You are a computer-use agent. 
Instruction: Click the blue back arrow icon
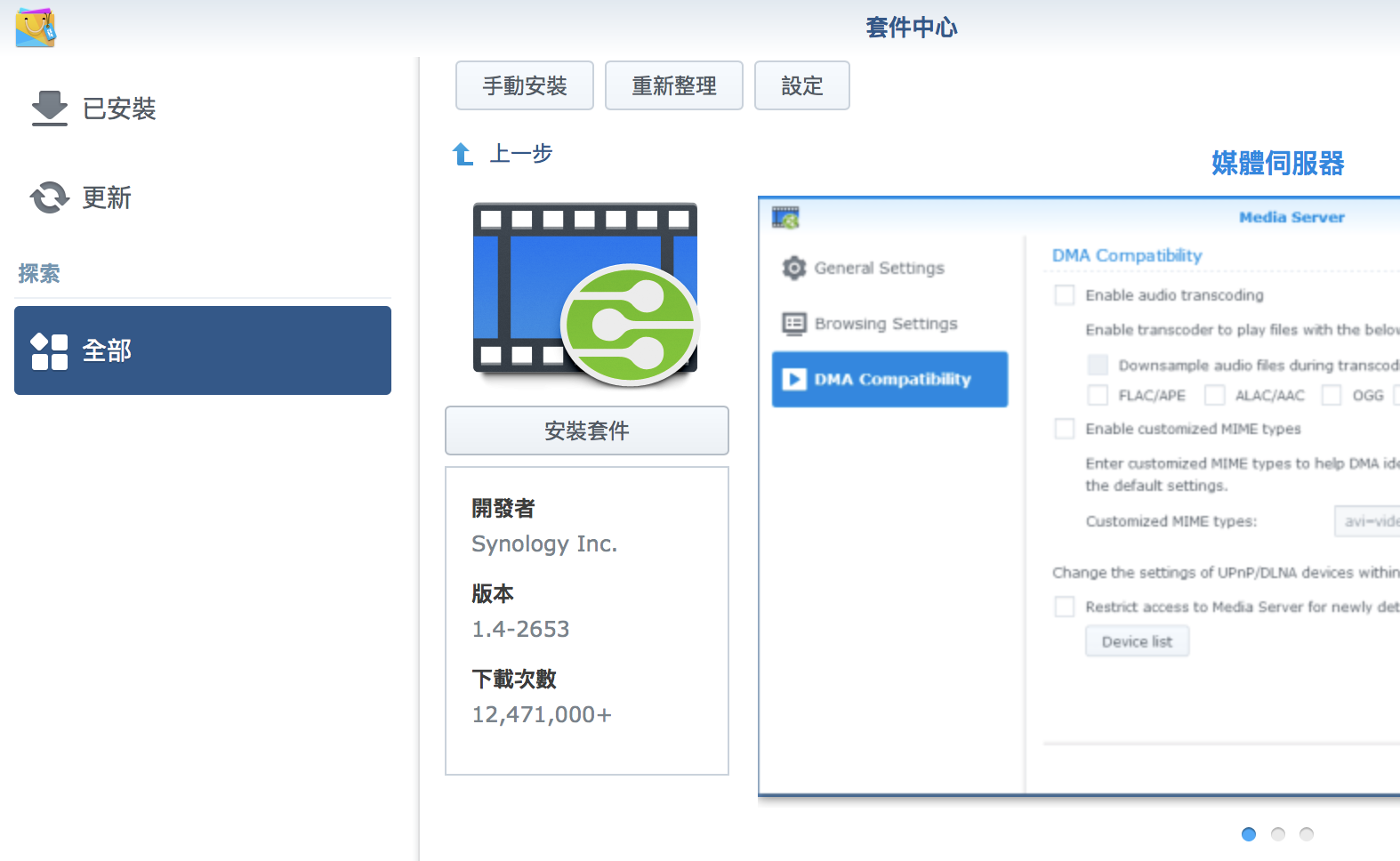pos(463,155)
